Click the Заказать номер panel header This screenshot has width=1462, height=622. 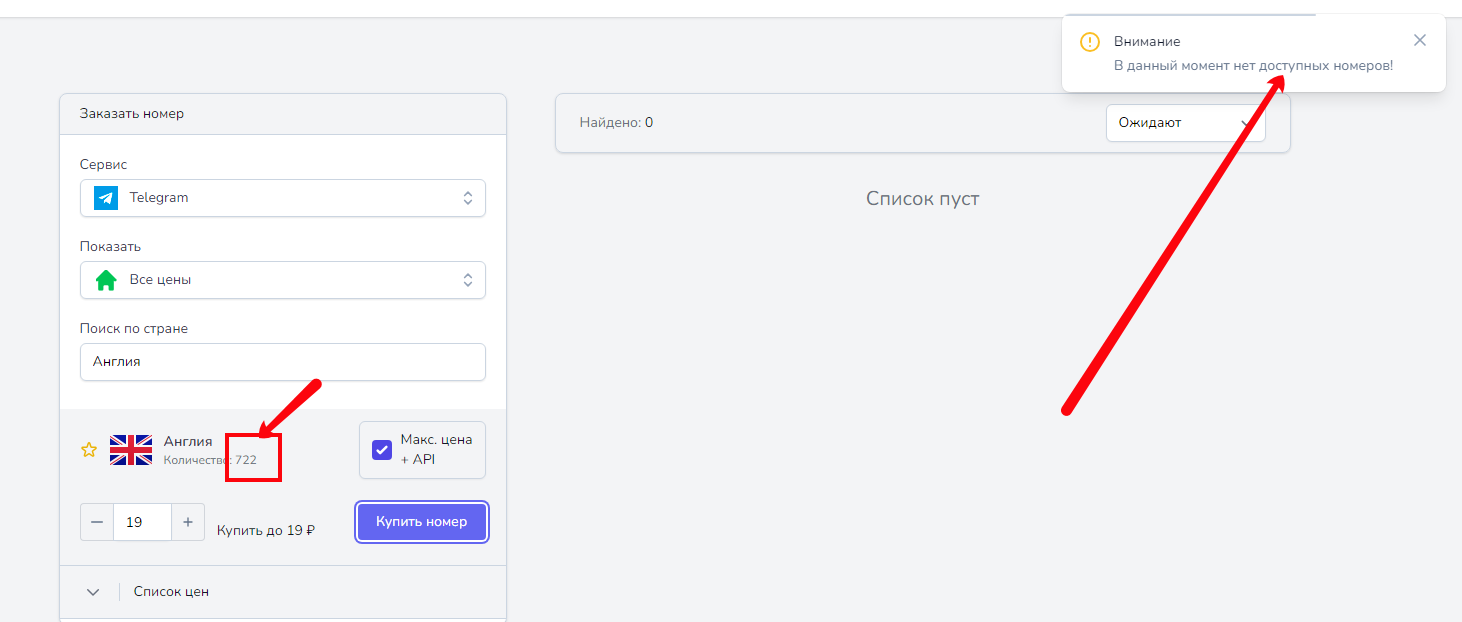point(132,114)
